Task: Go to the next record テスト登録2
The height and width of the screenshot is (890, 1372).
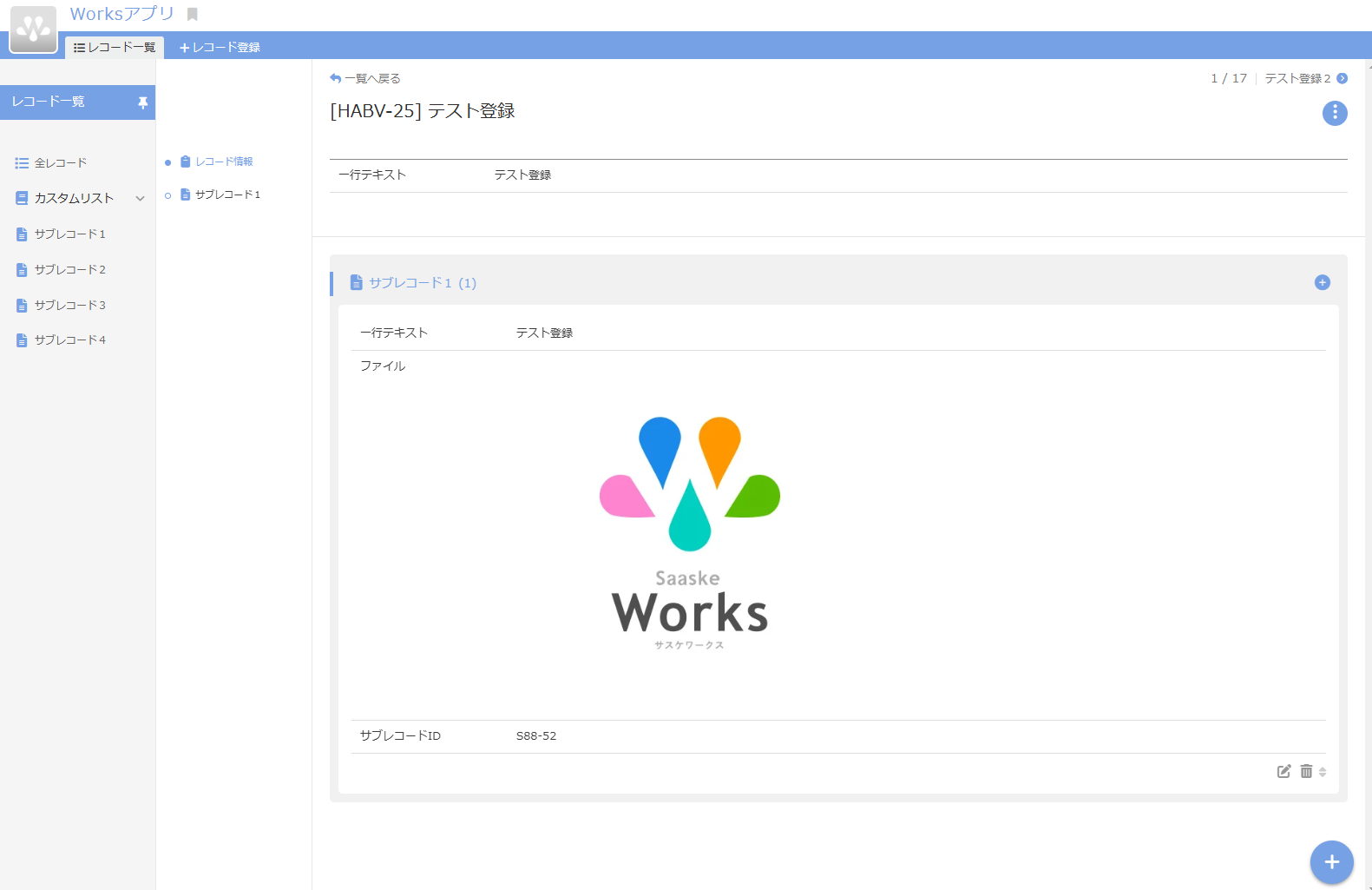Action: (x=1297, y=78)
